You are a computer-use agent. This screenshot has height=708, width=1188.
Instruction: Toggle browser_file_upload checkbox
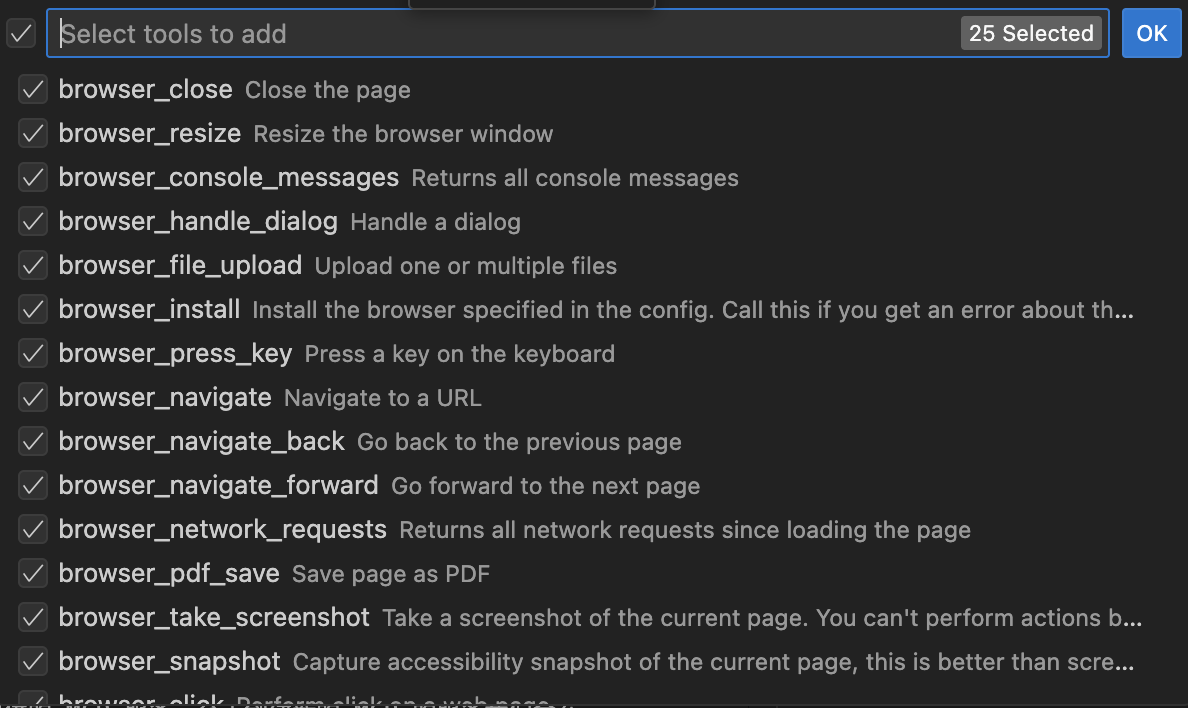(x=33, y=265)
